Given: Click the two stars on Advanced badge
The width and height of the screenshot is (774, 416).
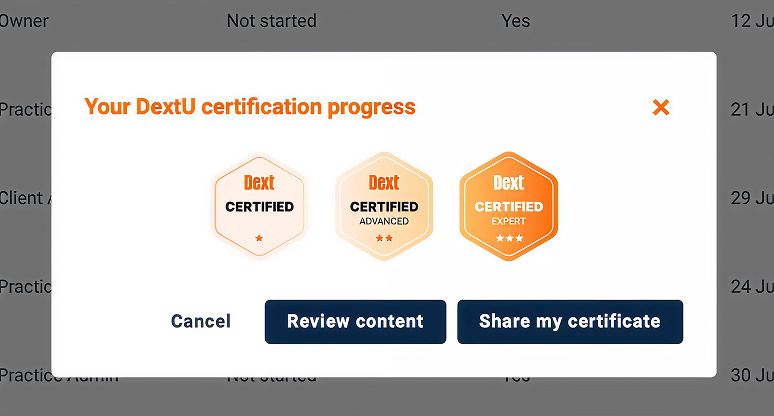Looking at the screenshot, I should 384,238.
